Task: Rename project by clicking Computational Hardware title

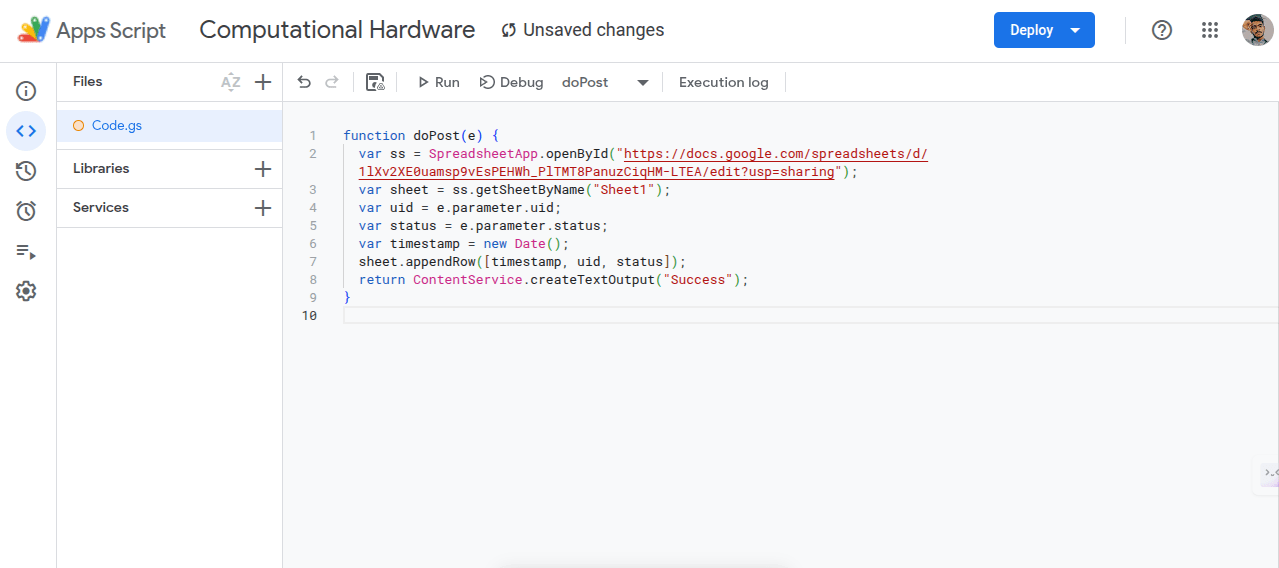Action: 337,30
